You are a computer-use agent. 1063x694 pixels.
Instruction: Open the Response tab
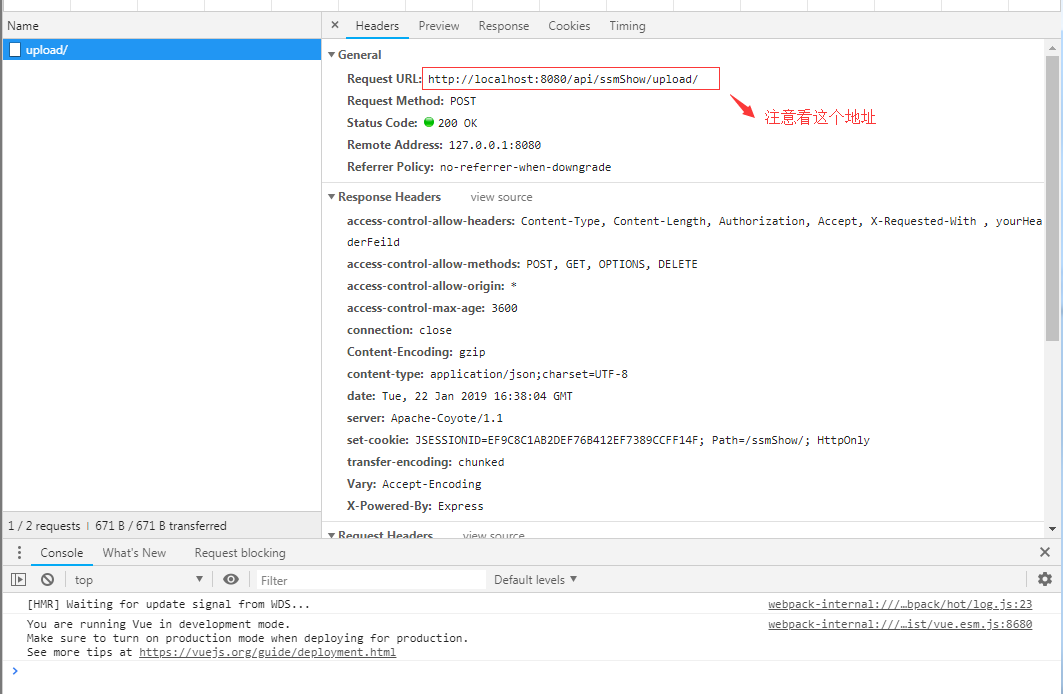[503, 25]
